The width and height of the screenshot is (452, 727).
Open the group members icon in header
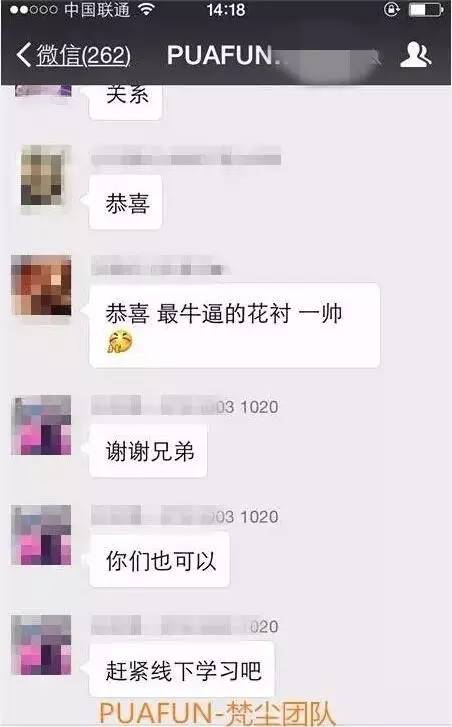[415, 55]
